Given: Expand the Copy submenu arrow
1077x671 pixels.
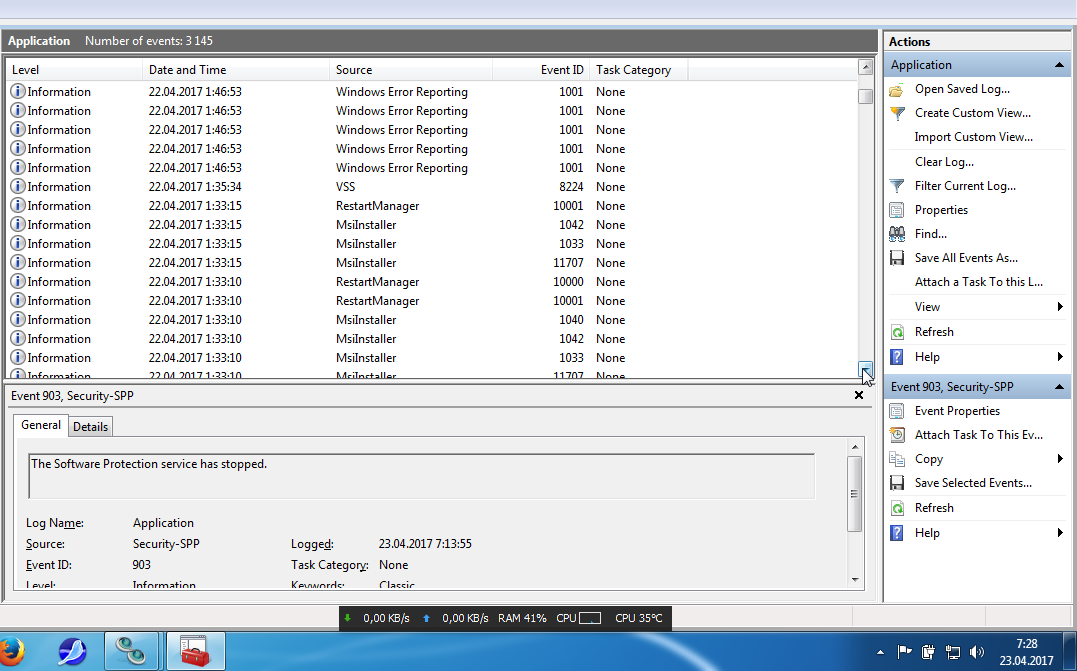Looking at the screenshot, I should coord(1060,459).
